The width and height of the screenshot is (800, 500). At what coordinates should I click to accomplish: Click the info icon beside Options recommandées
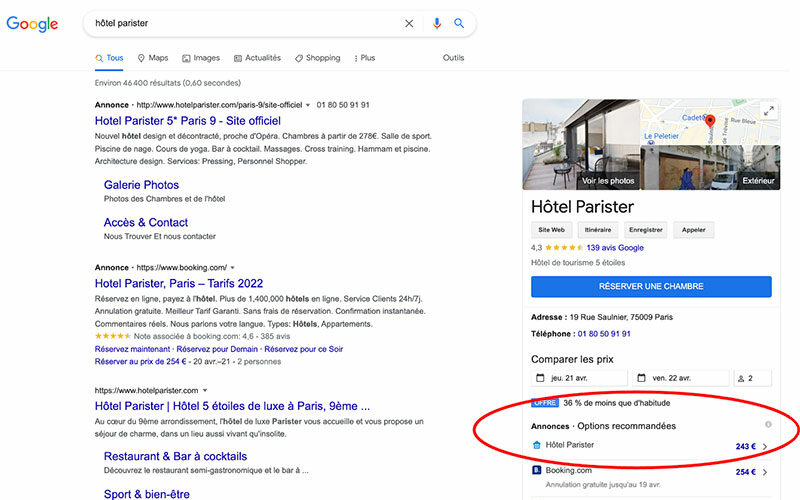(x=767, y=425)
